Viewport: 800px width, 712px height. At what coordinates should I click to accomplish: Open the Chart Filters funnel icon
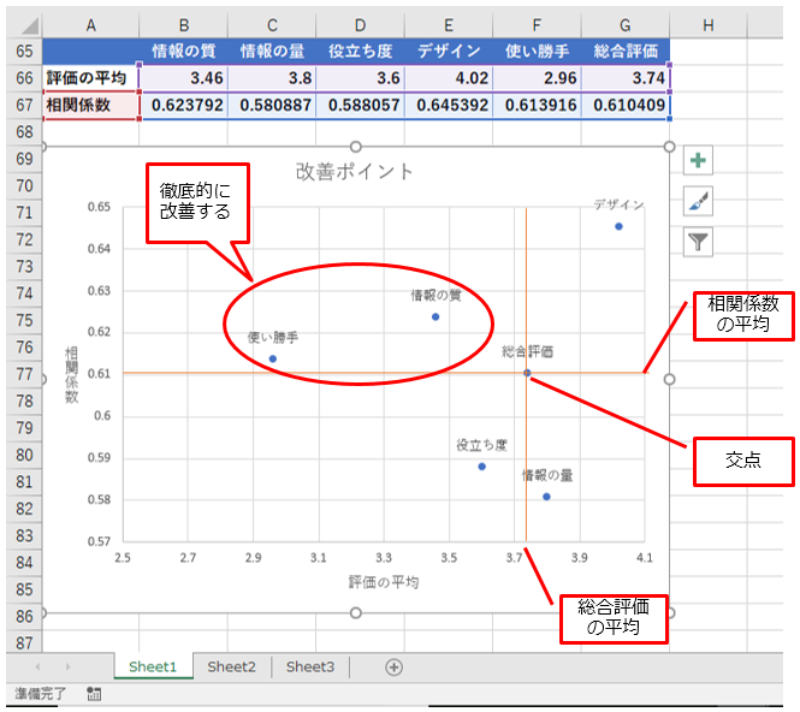(698, 241)
